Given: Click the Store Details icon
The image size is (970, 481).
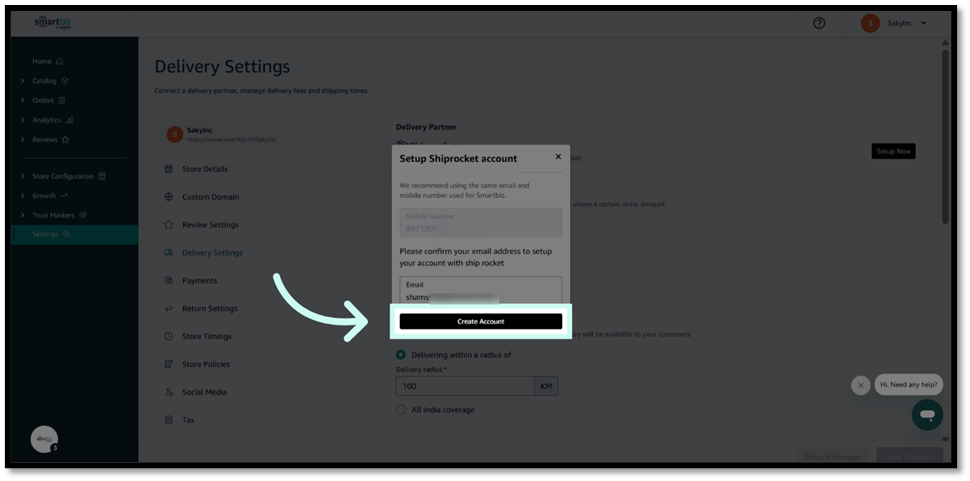Looking at the screenshot, I should coord(169,169).
